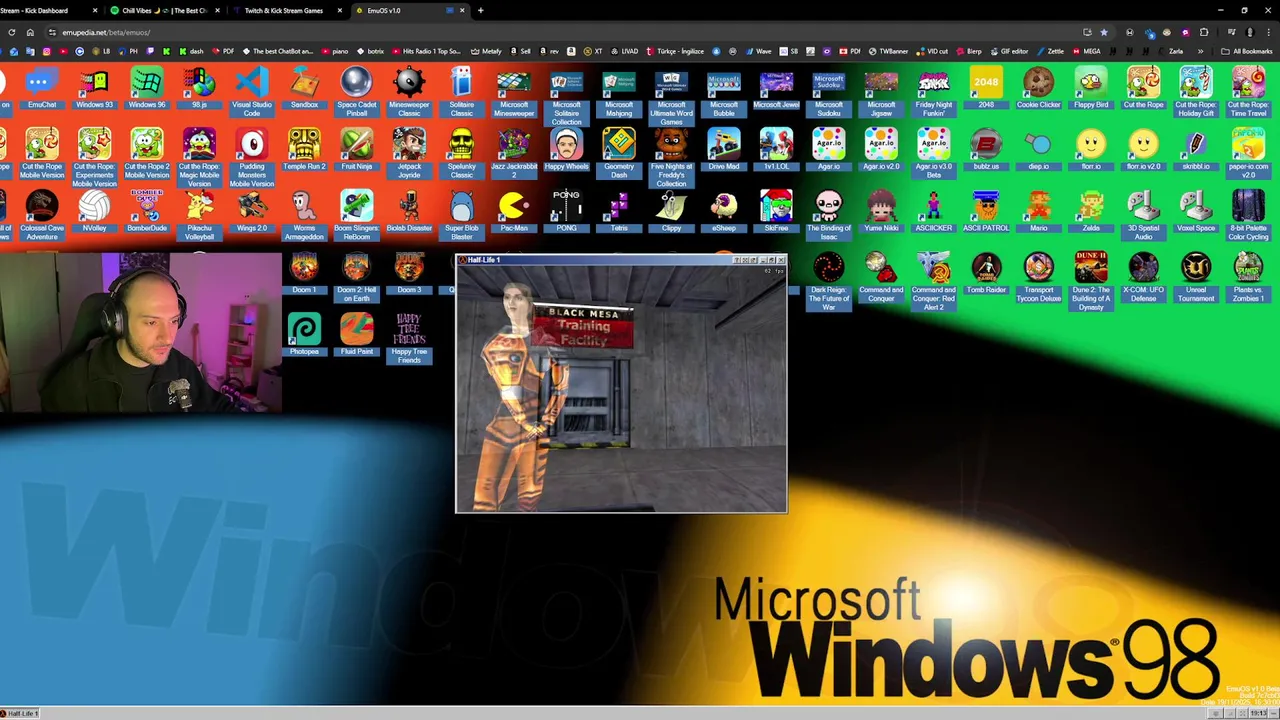
Task: Launch the Tomb Raider icon
Action: pos(986,273)
